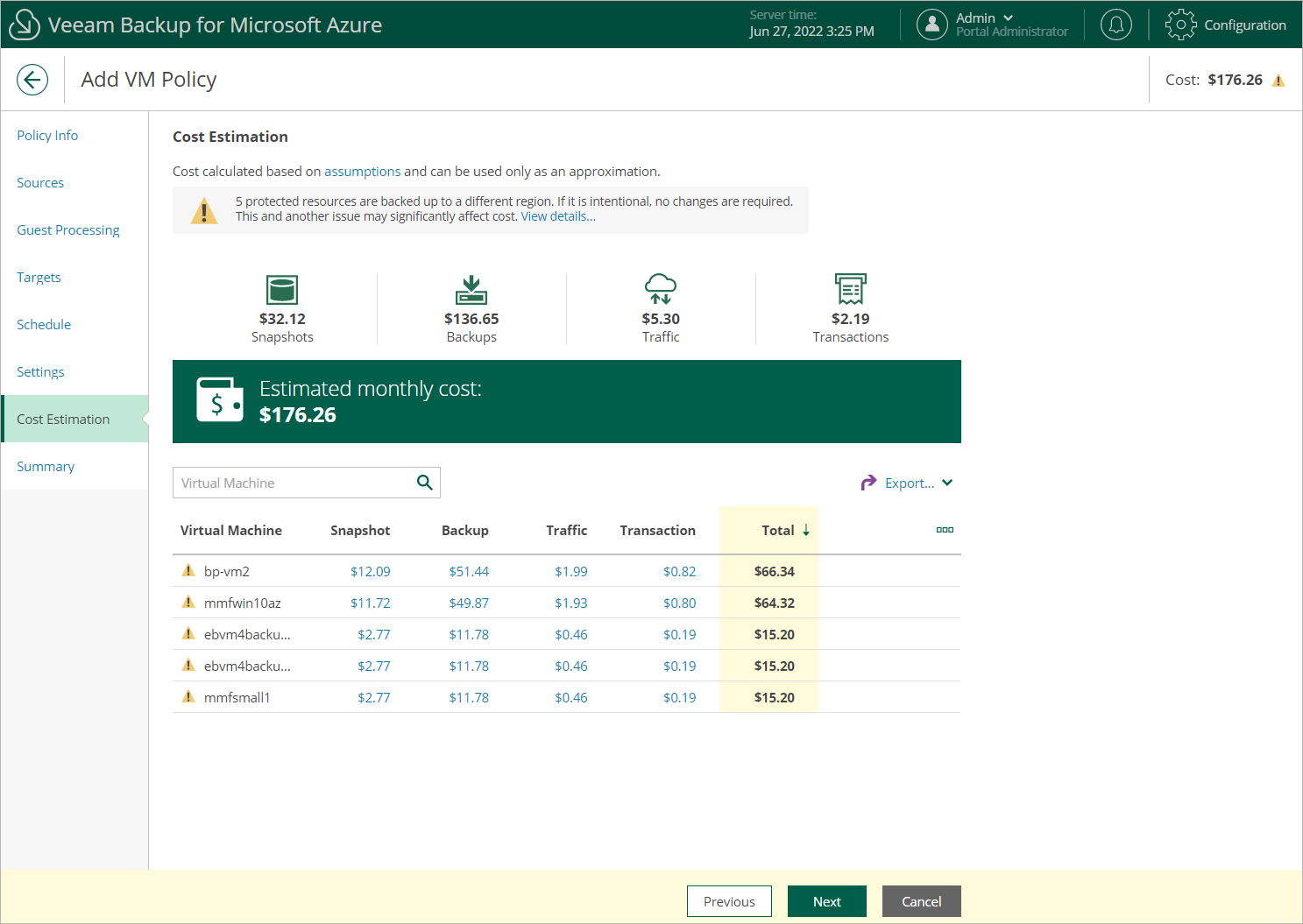Click the search magnifier icon
The height and width of the screenshot is (924, 1303).
point(425,483)
